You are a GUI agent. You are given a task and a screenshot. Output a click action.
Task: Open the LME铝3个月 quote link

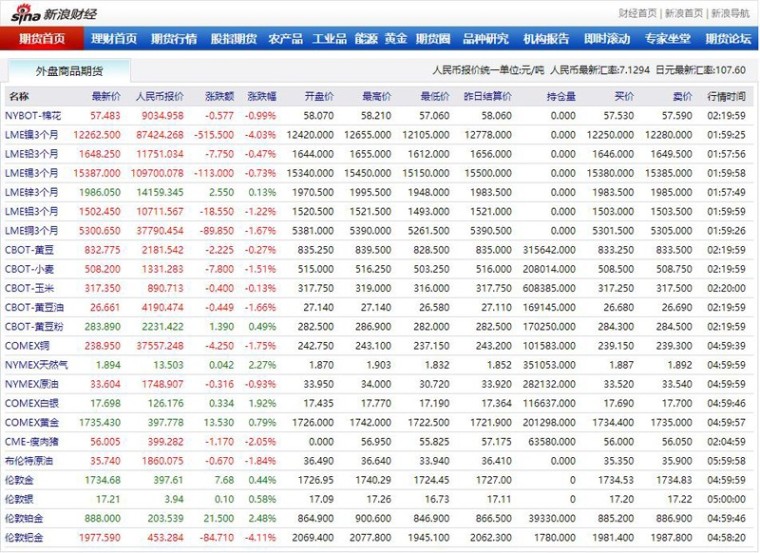[x=32, y=211]
